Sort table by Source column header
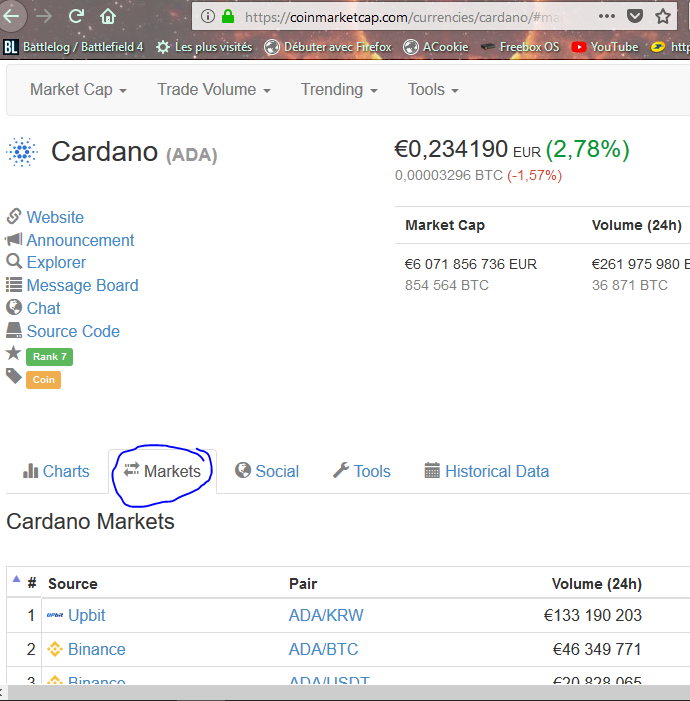This screenshot has height=701, width=690. [72, 584]
